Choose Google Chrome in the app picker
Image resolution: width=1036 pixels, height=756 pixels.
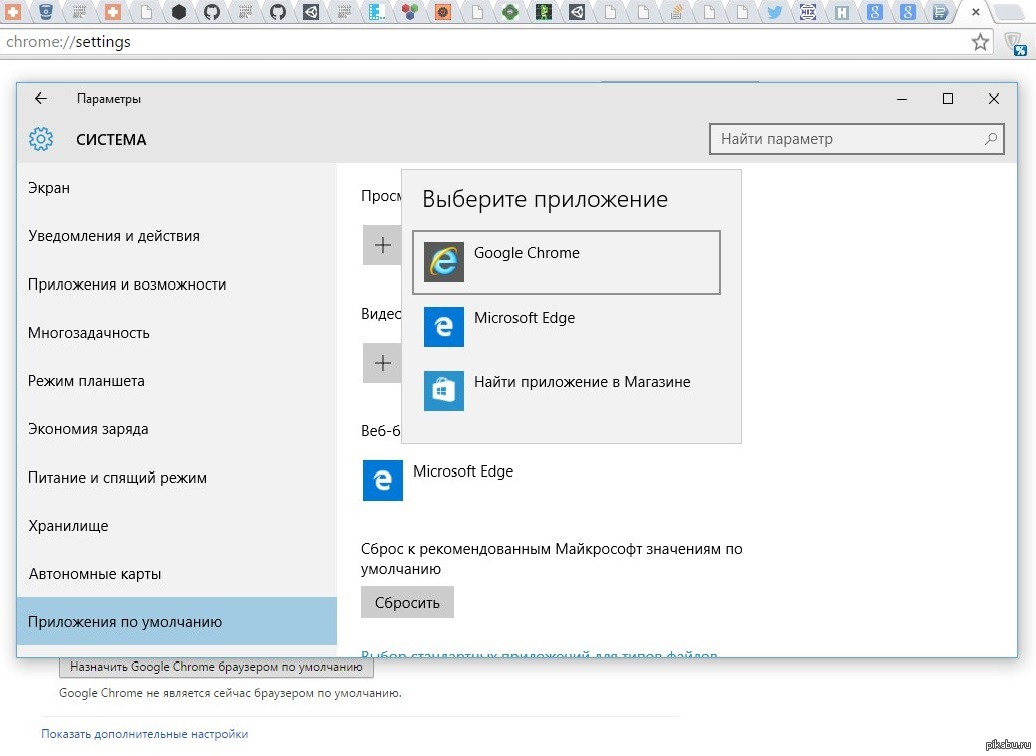click(566, 262)
